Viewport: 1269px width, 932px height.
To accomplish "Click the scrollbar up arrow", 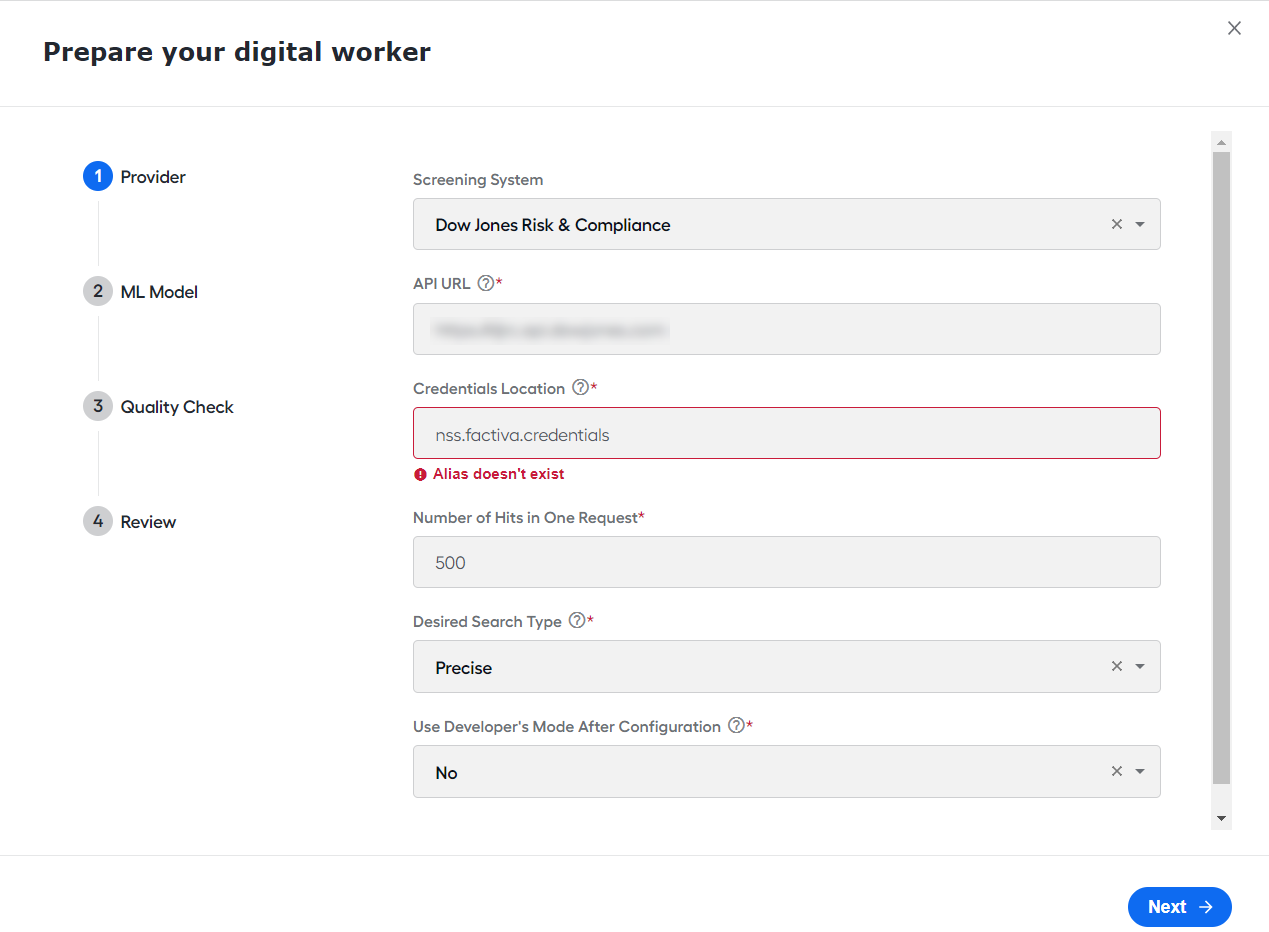I will pos(1221,143).
